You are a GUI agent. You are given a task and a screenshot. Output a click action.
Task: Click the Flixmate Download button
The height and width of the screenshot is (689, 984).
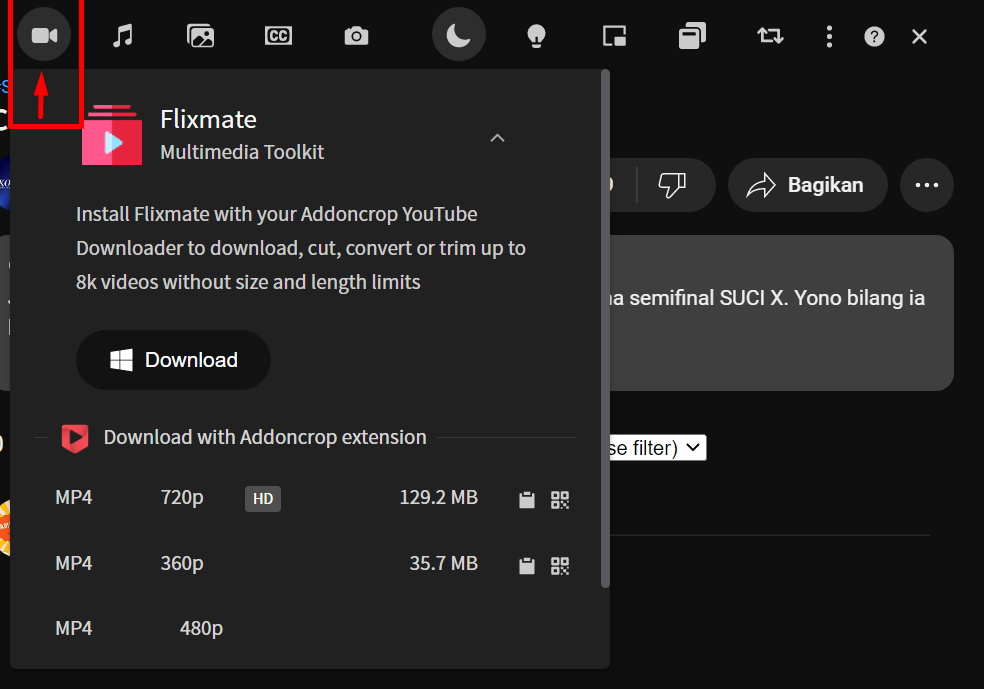(x=173, y=360)
